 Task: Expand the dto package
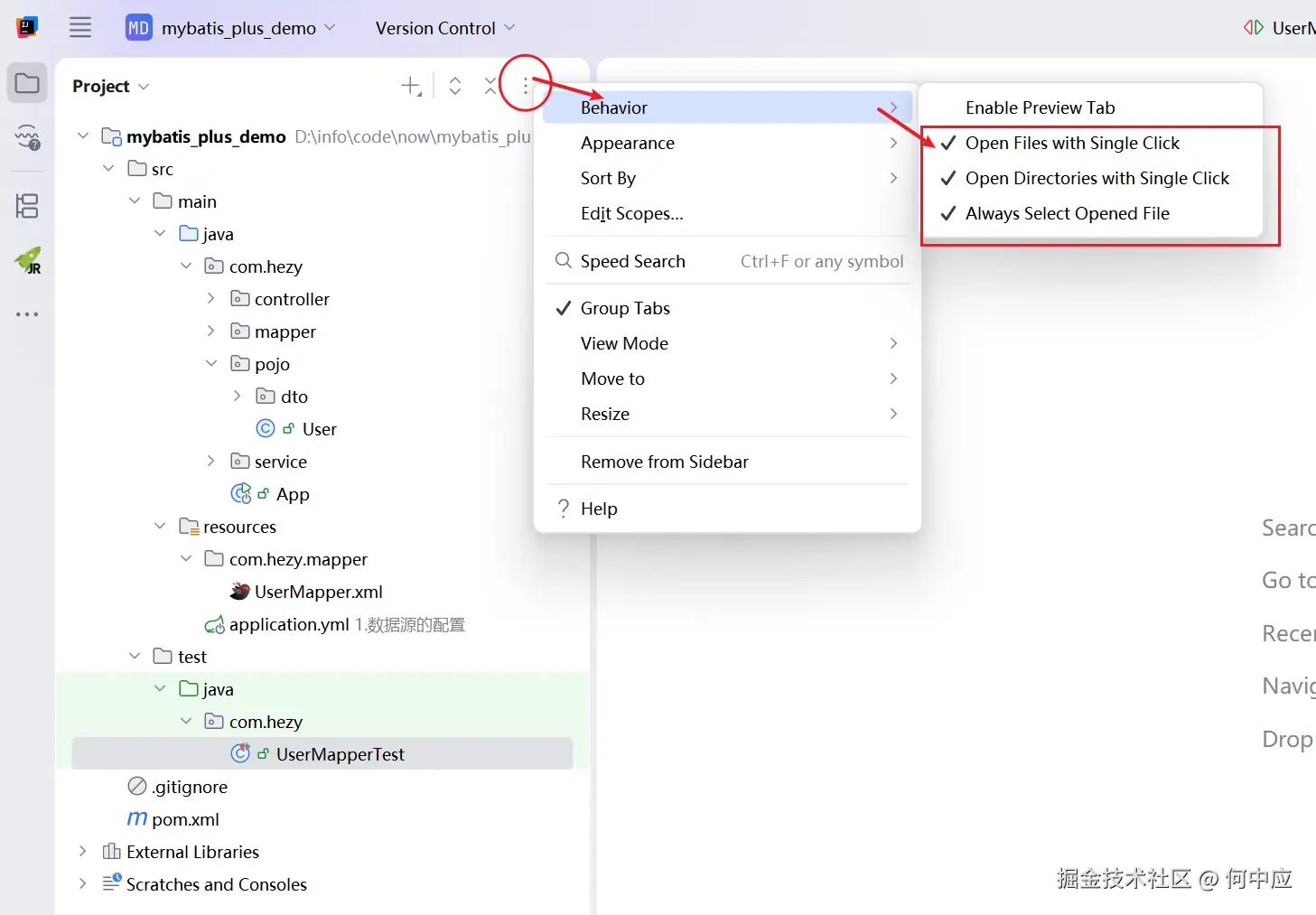(x=237, y=396)
